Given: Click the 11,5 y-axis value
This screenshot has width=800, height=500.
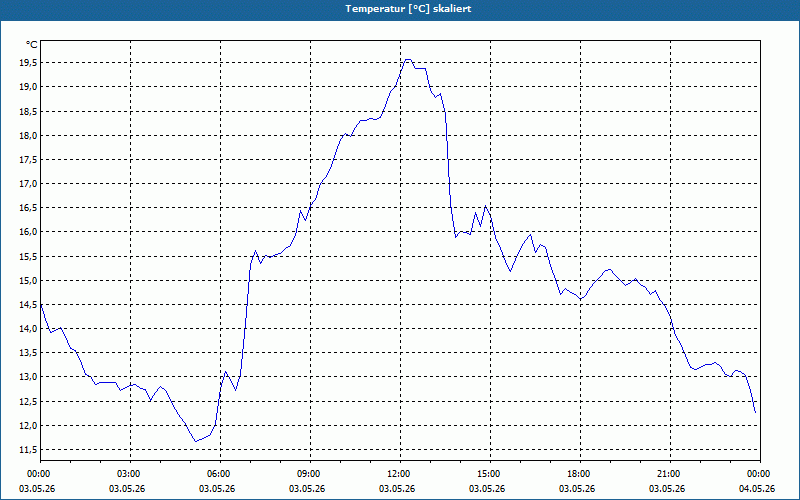Looking at the screenshot, I should [29, 449].
